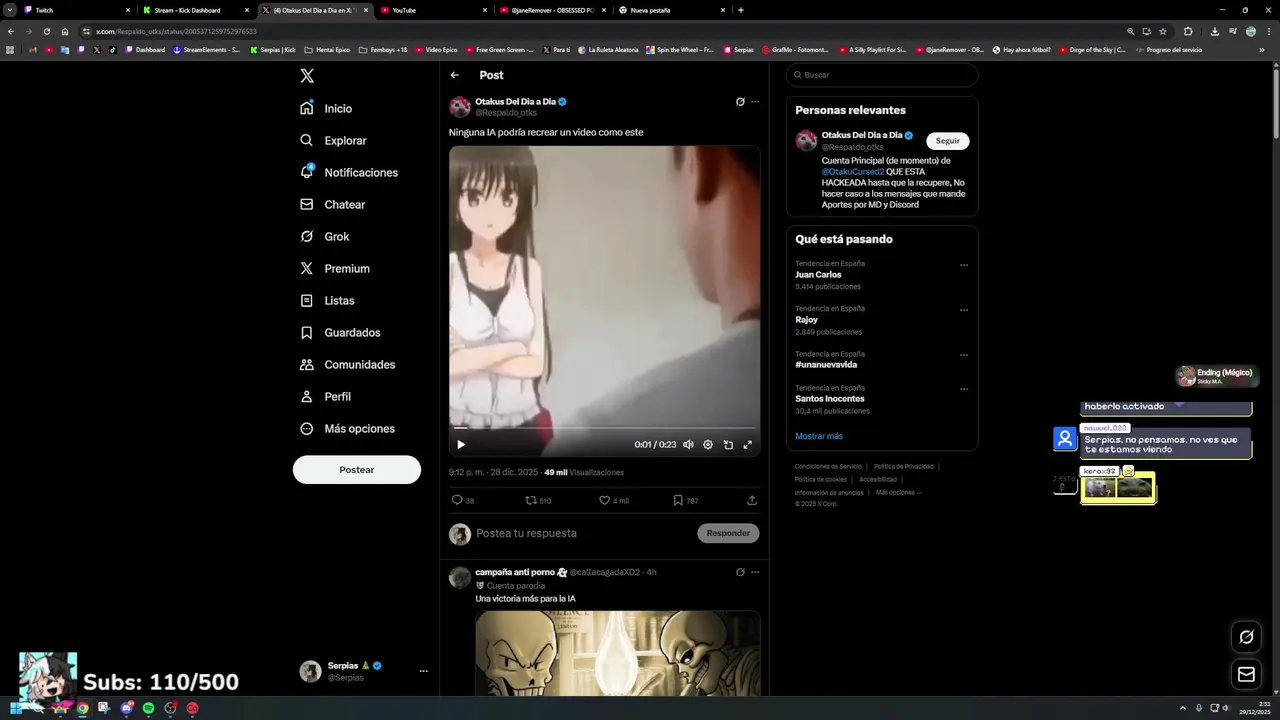This screenshot has height=720, width=1280.
Task: Open Windows Start menu
Action: pyautogui.click(x=16, y=708)
